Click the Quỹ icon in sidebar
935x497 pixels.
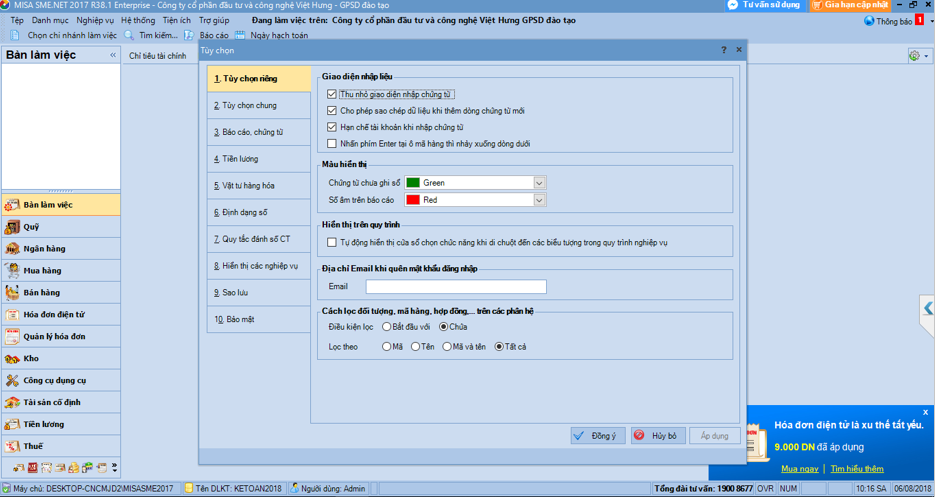pyautogui.click(x=12, y=227)
